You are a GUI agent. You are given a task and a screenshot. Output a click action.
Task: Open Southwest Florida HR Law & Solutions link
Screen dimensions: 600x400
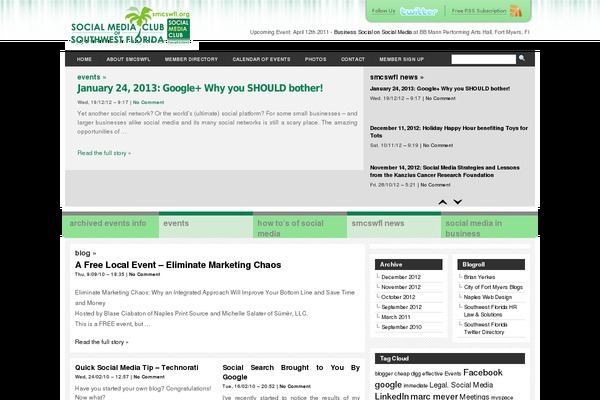(490, 310)
